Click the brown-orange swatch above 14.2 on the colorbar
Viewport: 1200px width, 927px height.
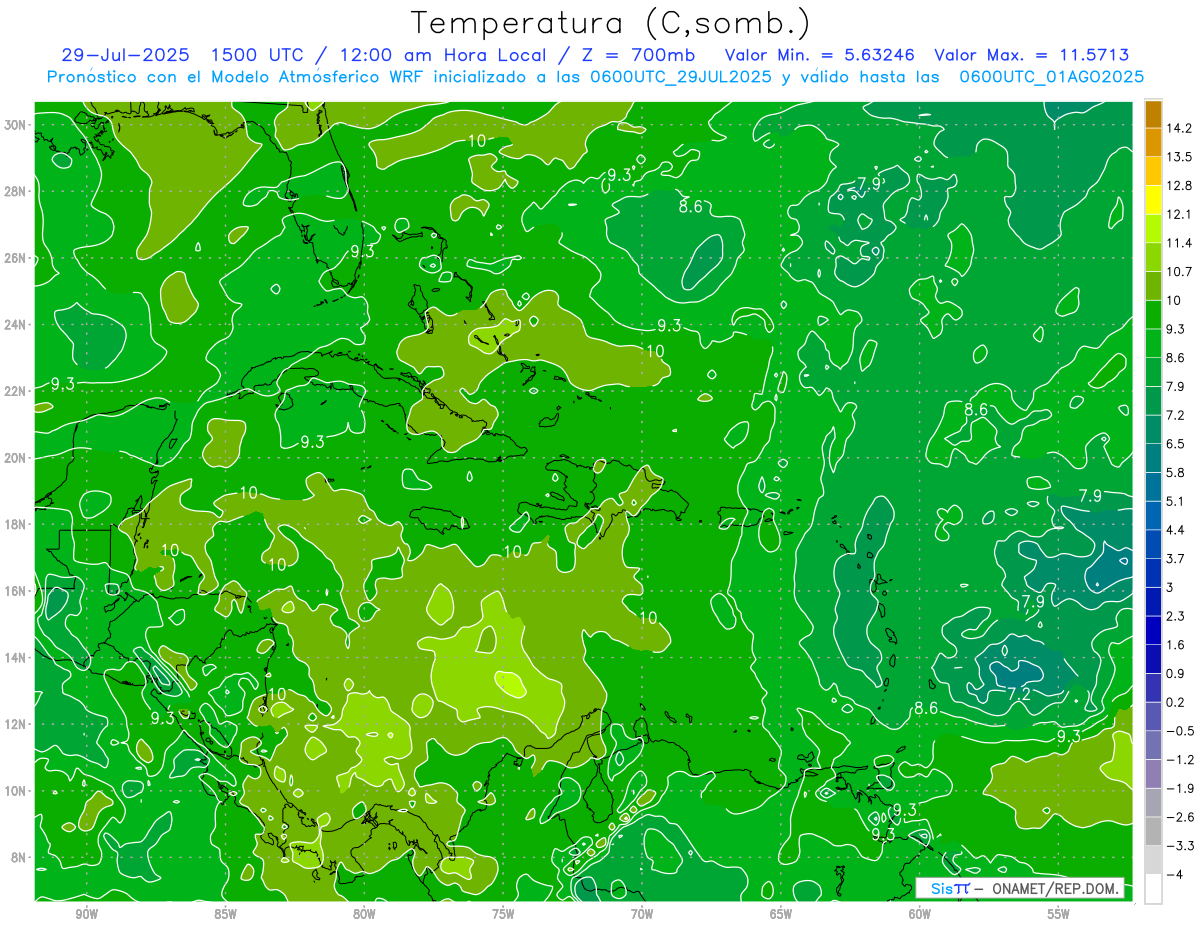tap(1153, 114)
